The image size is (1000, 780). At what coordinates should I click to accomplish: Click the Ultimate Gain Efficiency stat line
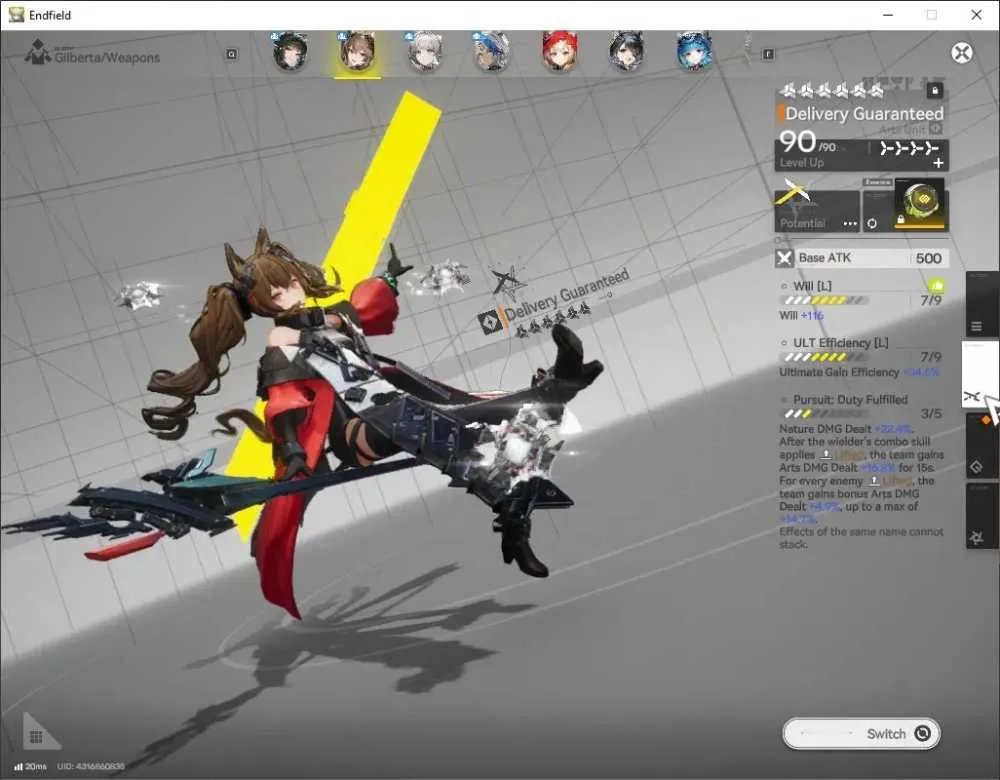859,372
